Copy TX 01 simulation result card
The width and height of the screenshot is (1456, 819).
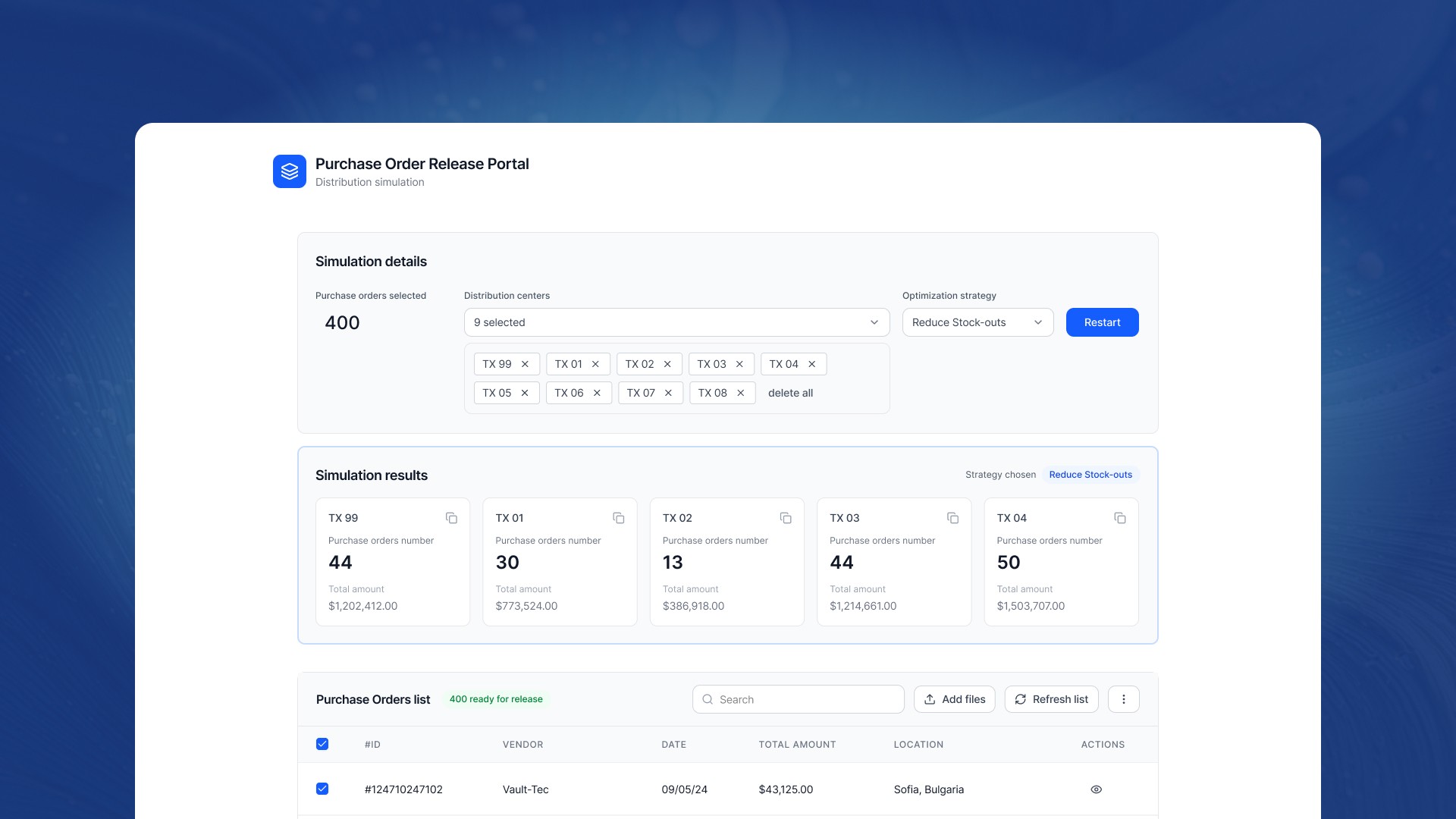click(x=618, y=518)
